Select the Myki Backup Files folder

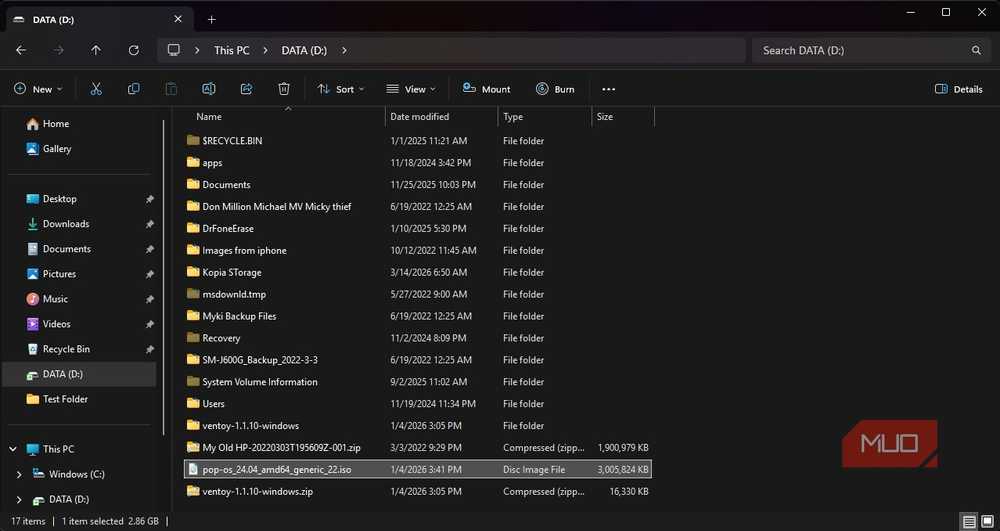click(x=418, y=316)
